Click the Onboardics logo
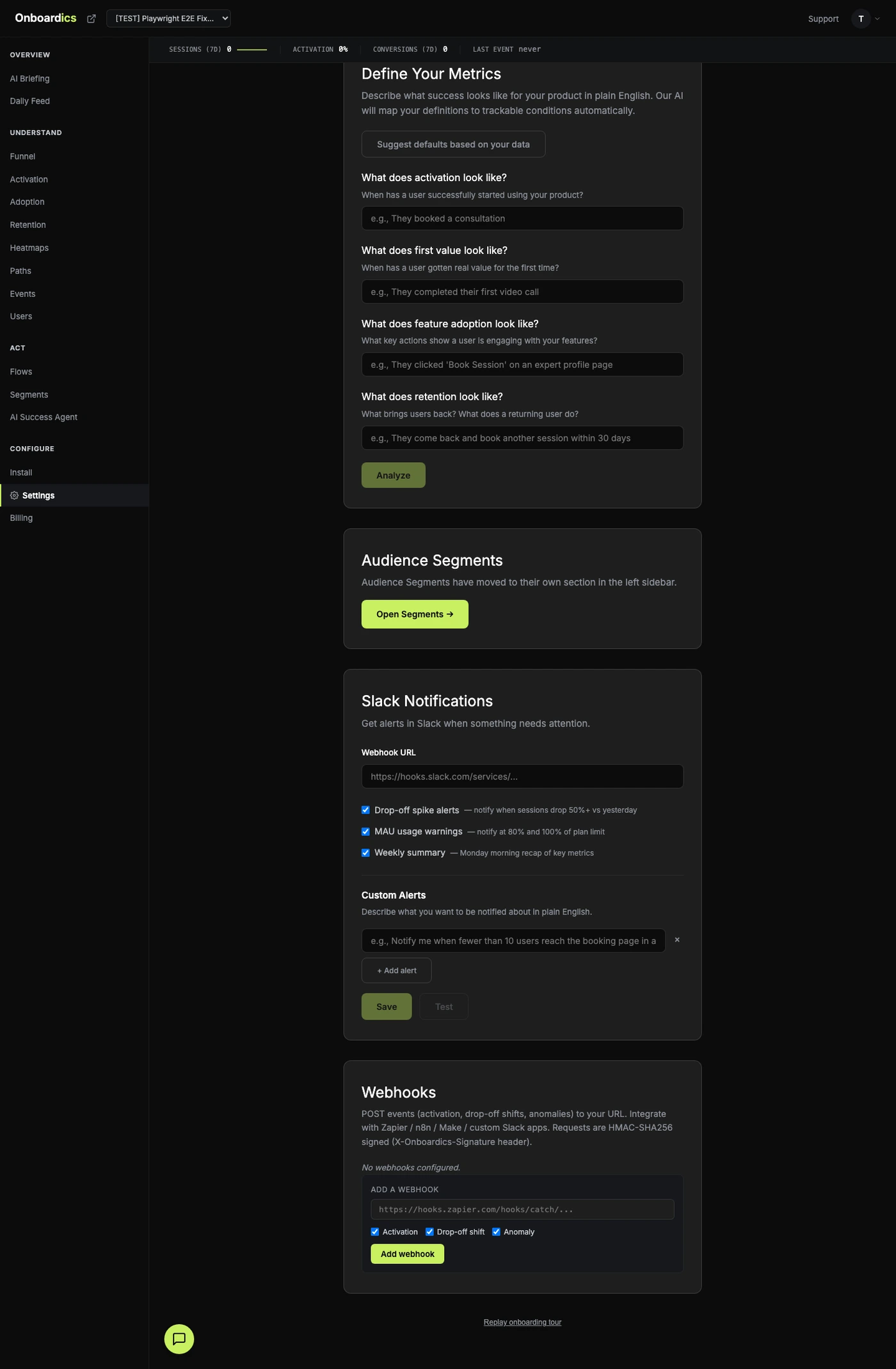896x1369 pixels. click(x=45, y=18)
